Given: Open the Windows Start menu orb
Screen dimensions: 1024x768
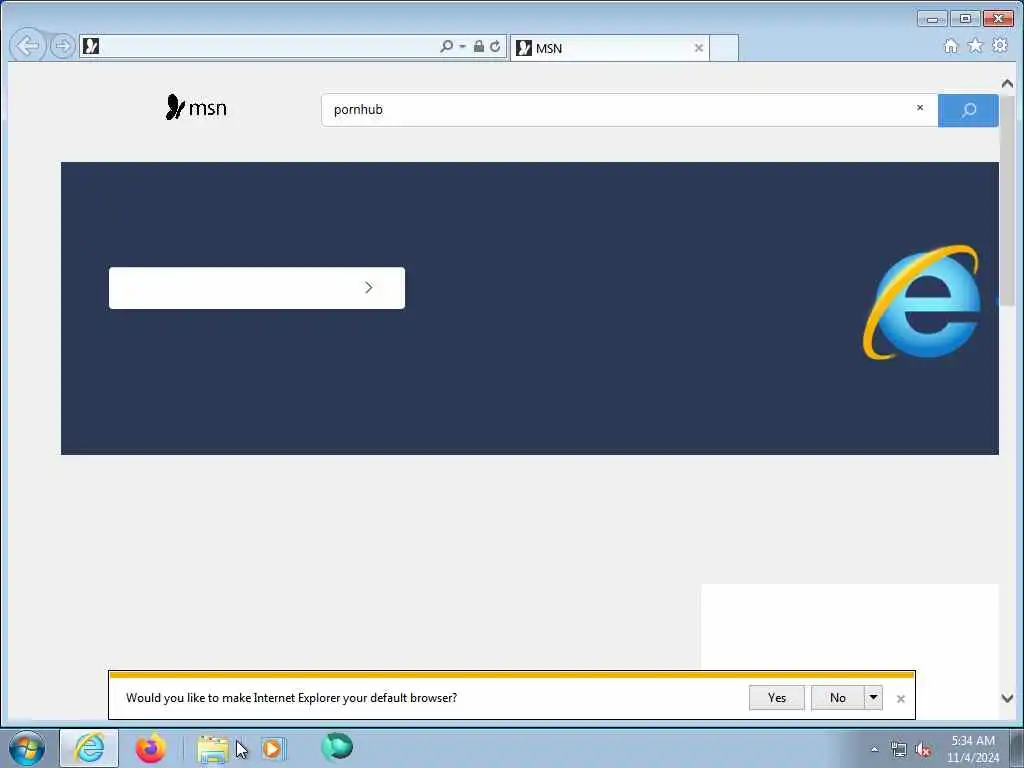Looking at the screenshot, I should (27, 748).
